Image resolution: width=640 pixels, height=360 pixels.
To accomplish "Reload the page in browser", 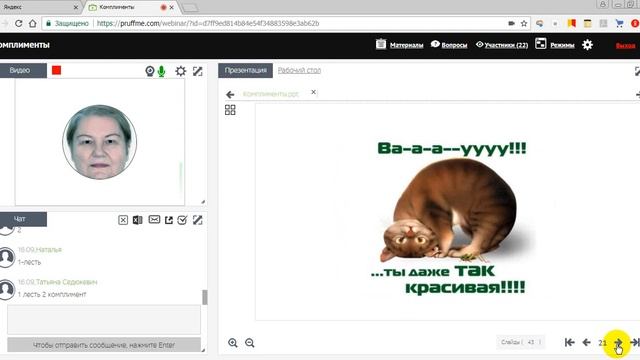I will point(18,23).
